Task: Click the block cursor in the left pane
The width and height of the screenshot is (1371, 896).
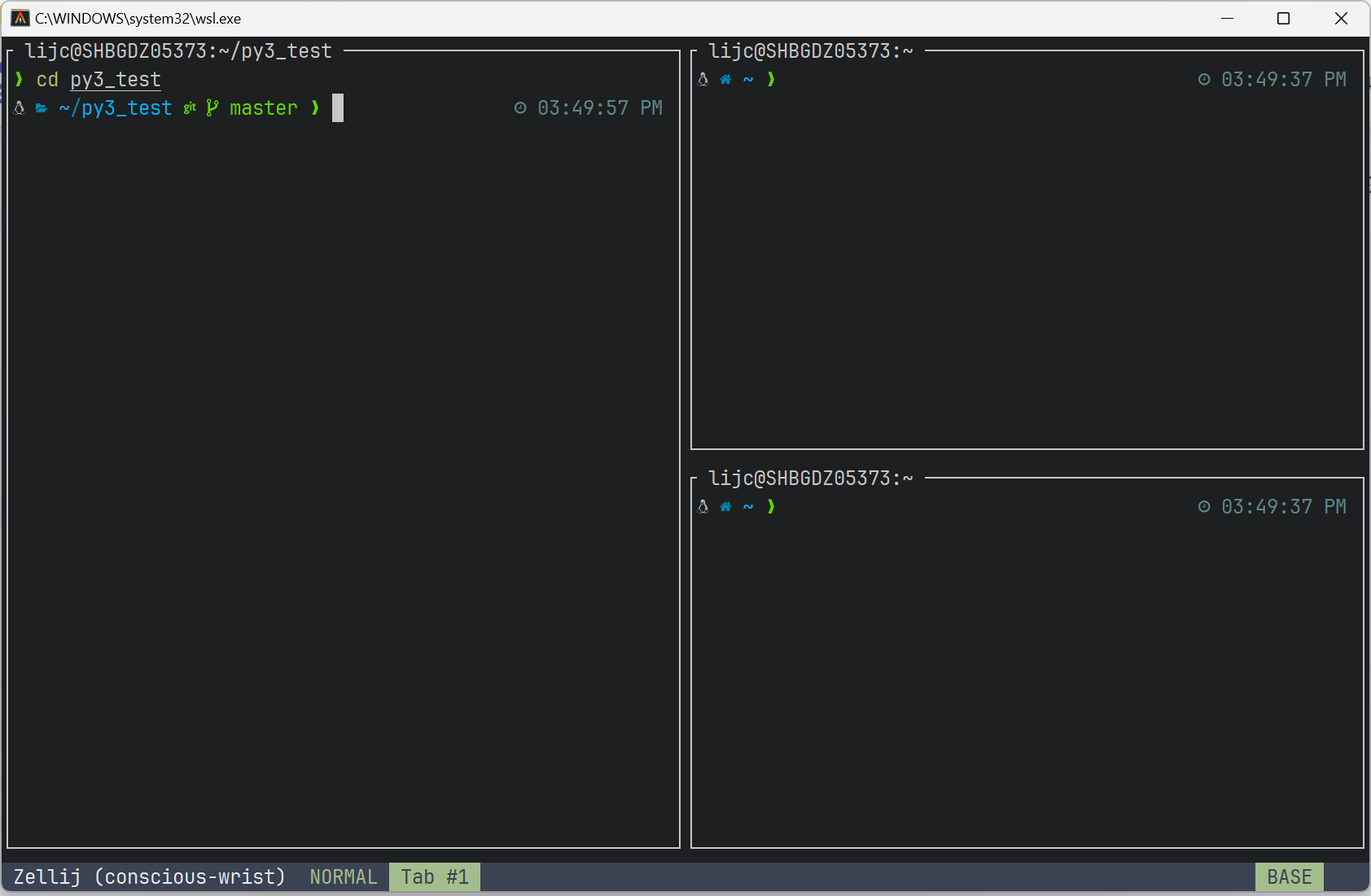Action: 338,108
